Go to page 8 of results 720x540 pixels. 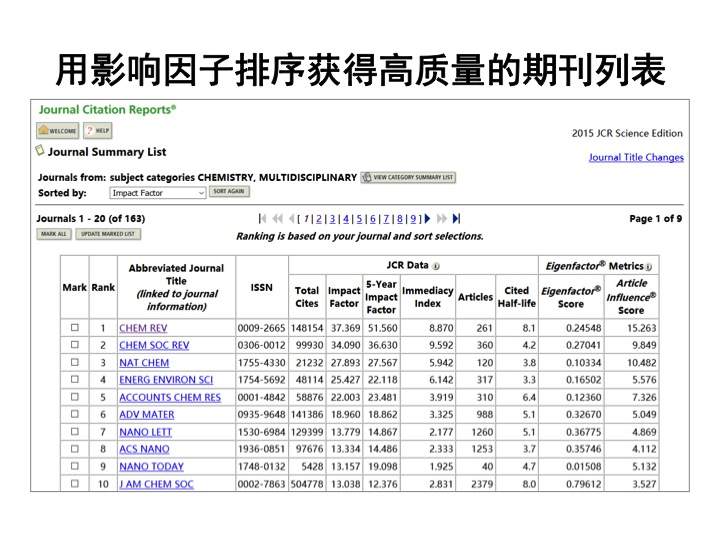(399, 219)
